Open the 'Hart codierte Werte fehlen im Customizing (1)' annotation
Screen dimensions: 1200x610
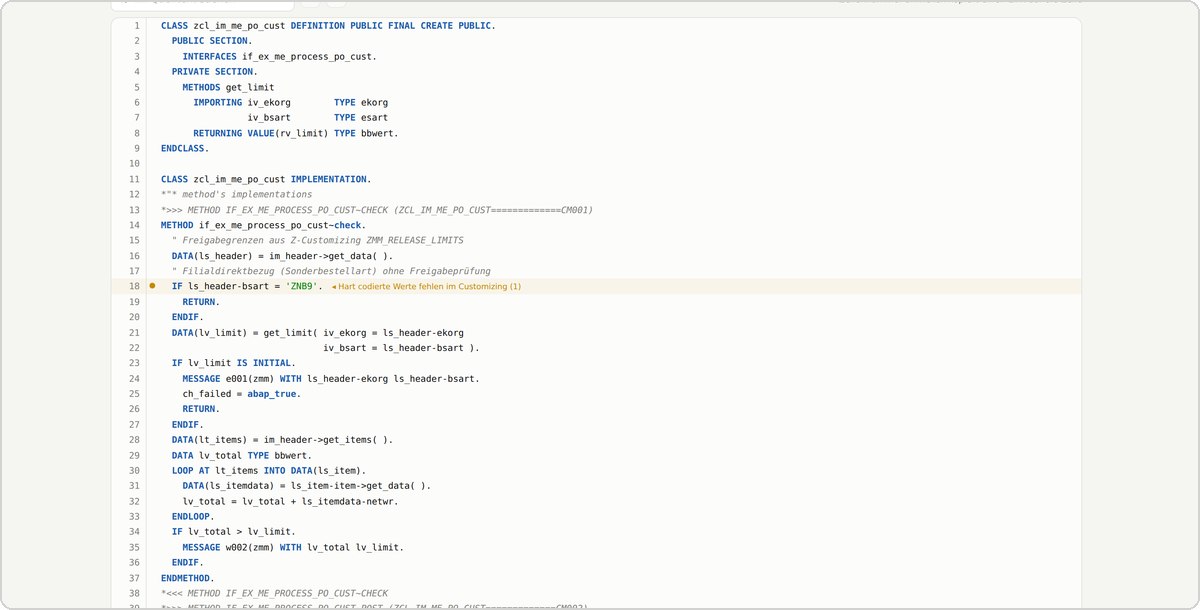(x=426, y=287)
